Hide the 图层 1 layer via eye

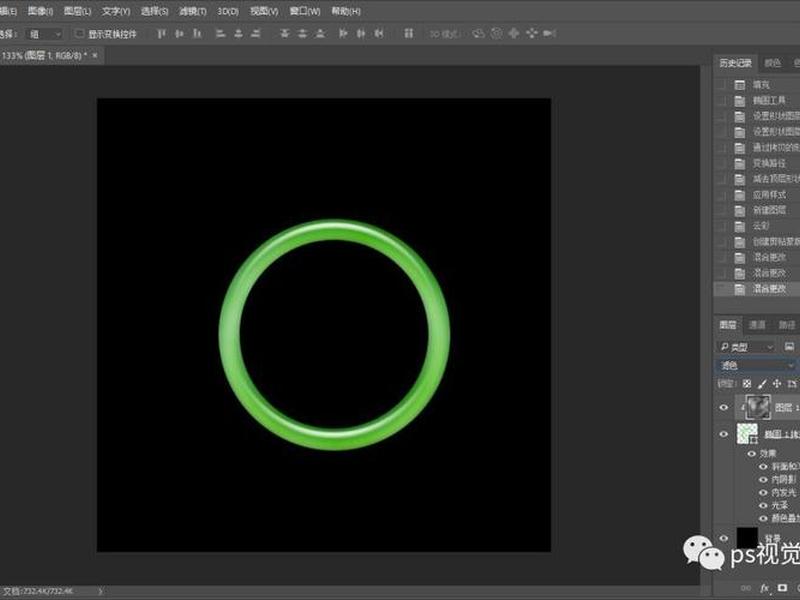click(723, 407)
